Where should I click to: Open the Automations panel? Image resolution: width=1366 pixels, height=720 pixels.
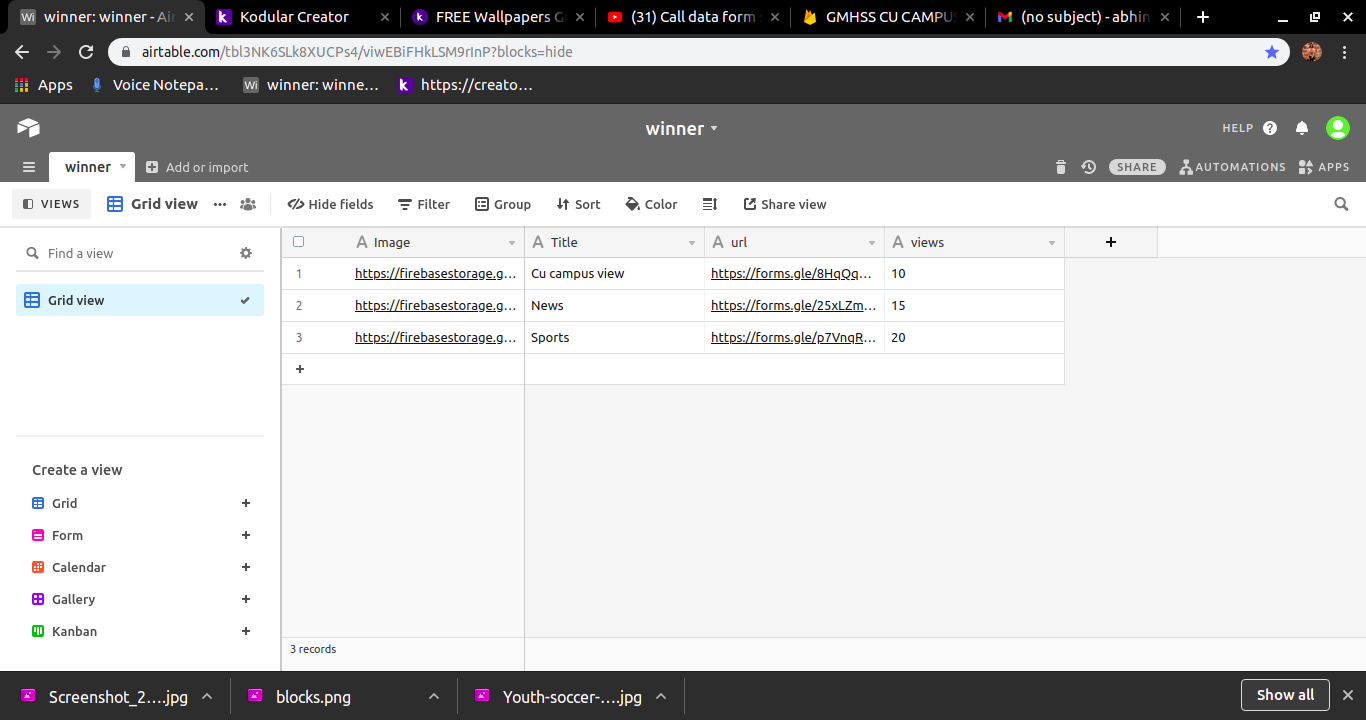[x=1232, y=167]
